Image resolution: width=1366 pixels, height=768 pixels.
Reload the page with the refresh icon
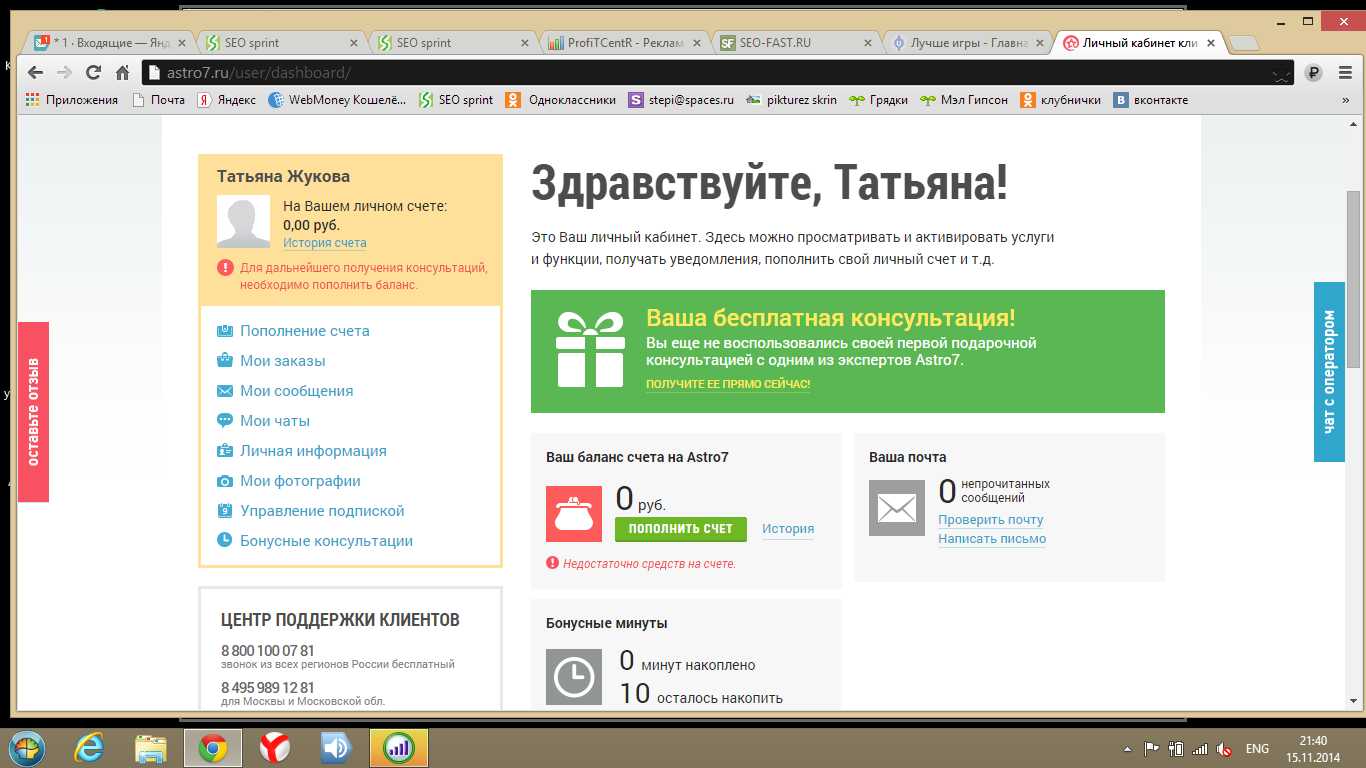[x=93, y=72]
